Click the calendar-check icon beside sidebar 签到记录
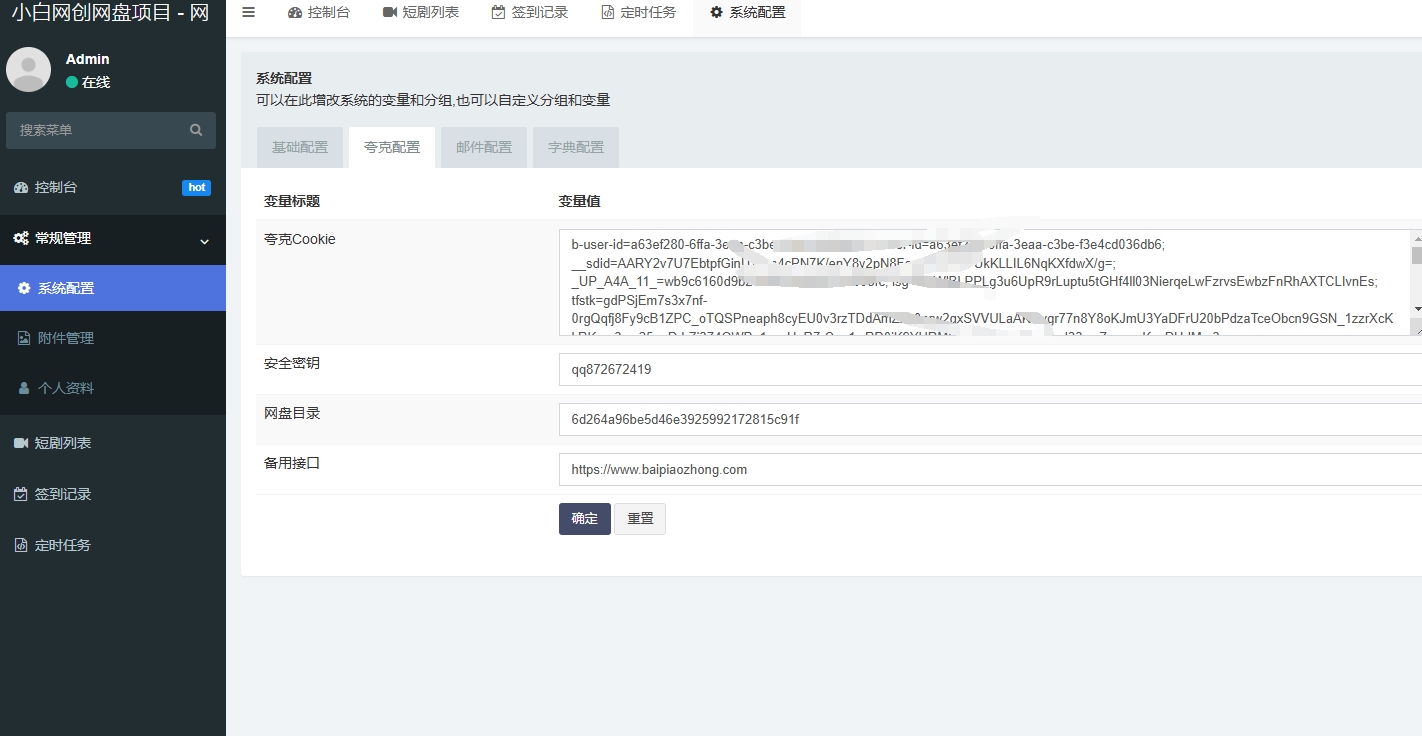This screenshot has width=1422, height=736. pos(20,494)
